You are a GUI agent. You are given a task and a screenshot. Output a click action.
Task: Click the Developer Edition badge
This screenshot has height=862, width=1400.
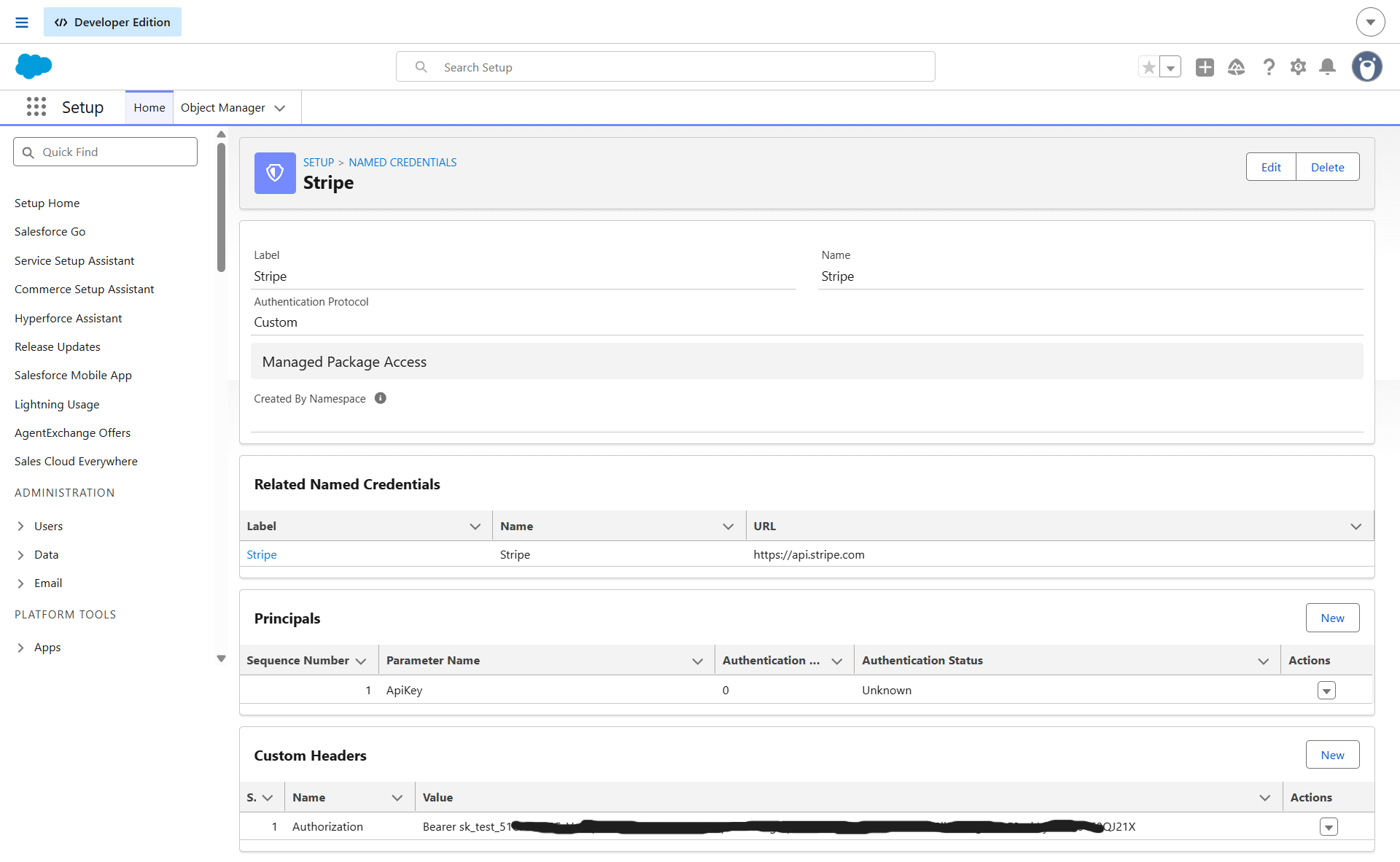pos(112,22)
